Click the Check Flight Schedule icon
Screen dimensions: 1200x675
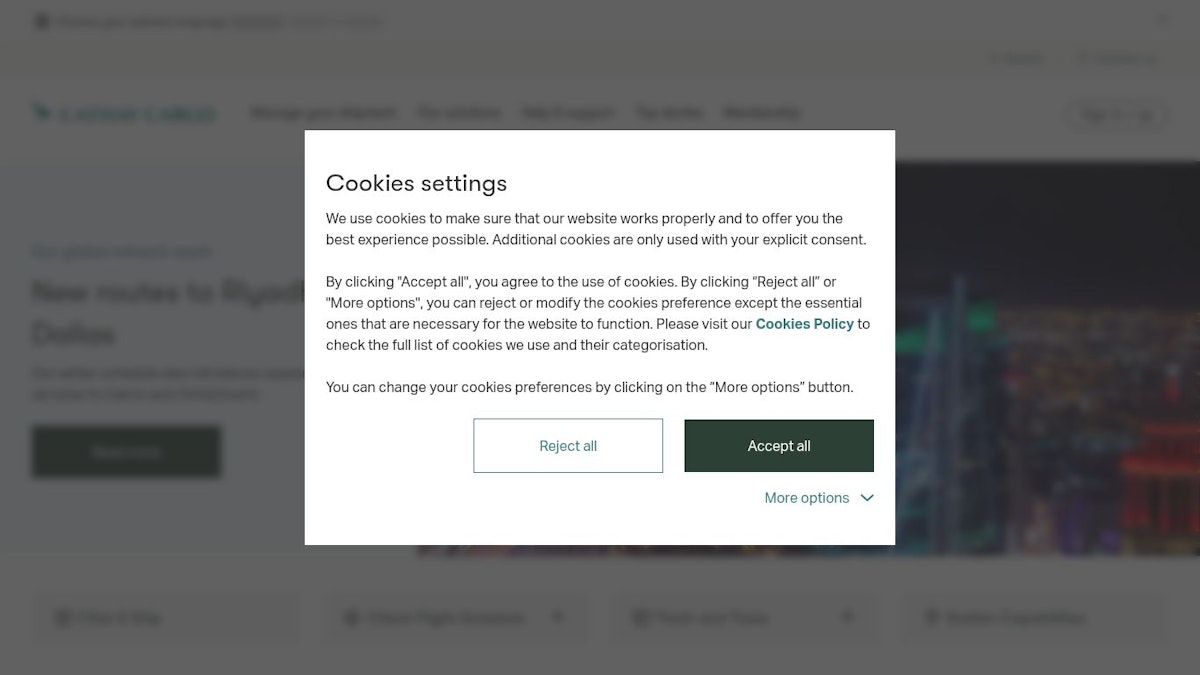(351, 618)
